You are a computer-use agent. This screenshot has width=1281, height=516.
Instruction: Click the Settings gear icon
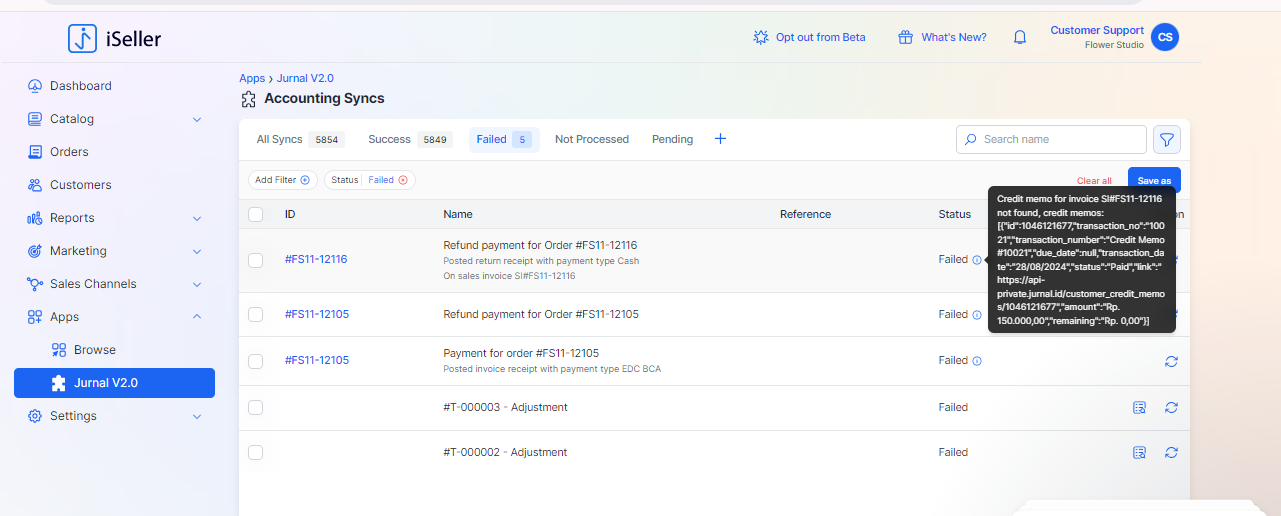coord(35,416)
